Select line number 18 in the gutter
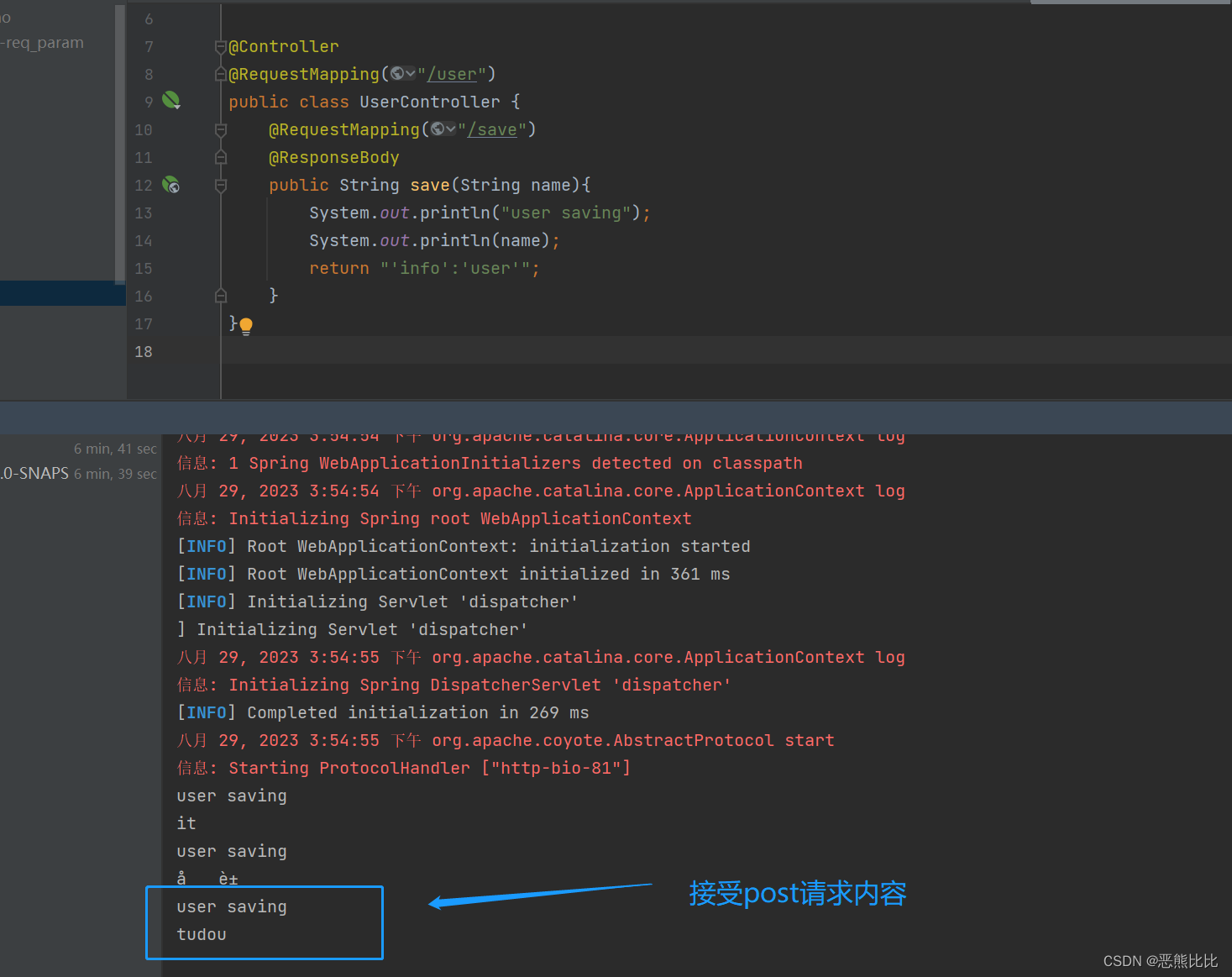The image size is (1232, 977). [x=144, y=351]
